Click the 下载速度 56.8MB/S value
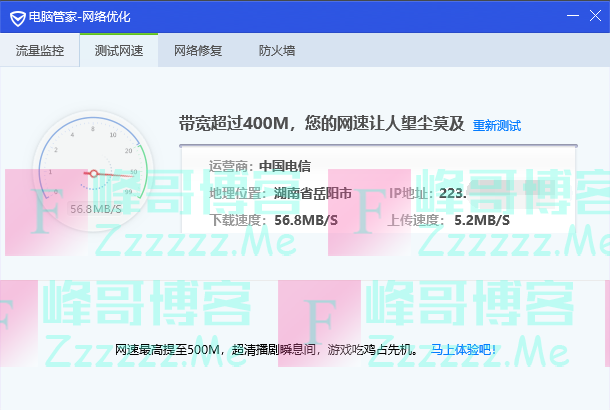The height and width of the screenshot is (410, 610). pyautogui.click(x=306, y=221)
